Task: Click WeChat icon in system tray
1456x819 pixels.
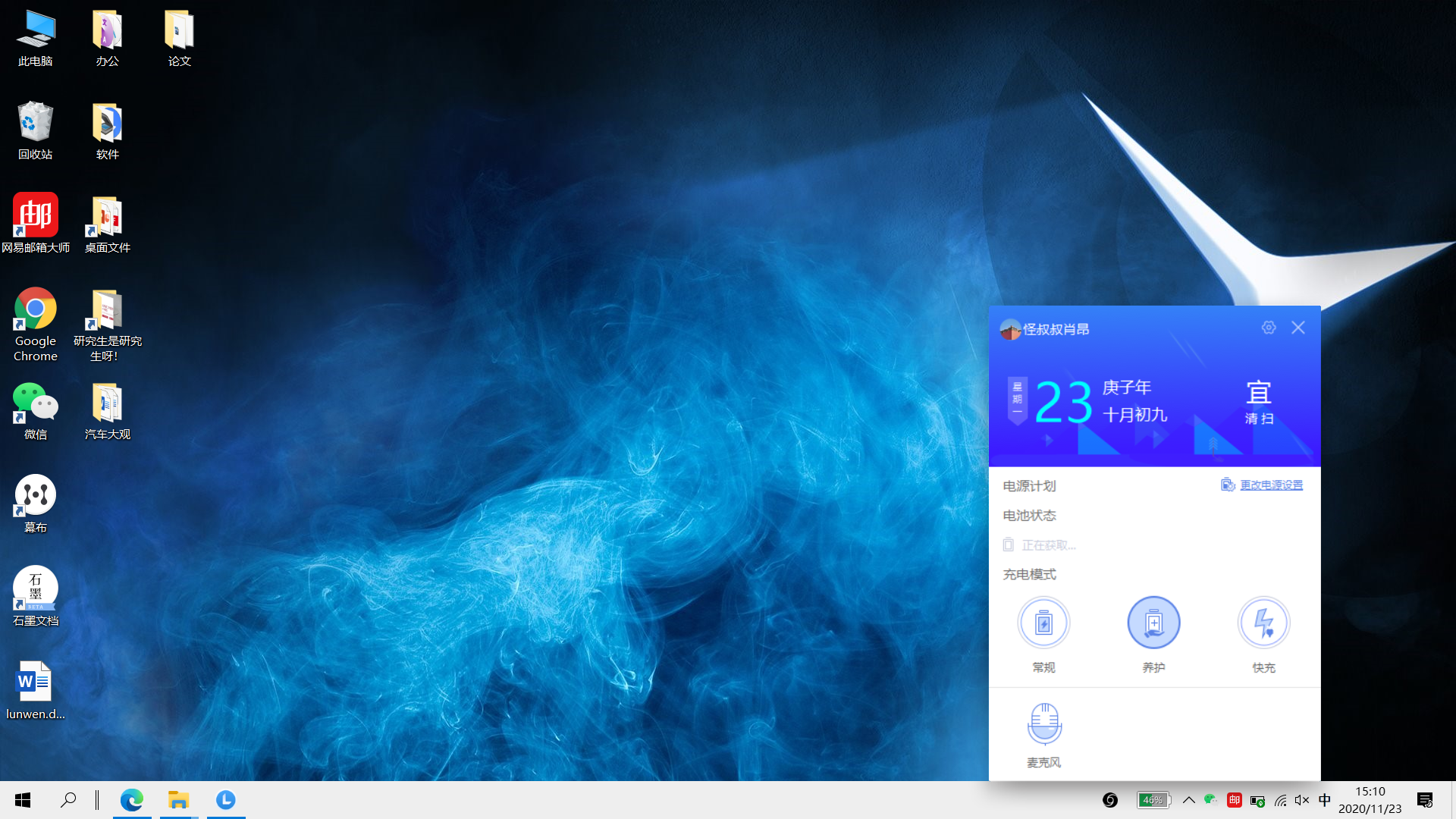Action: tap(1211, 800)
